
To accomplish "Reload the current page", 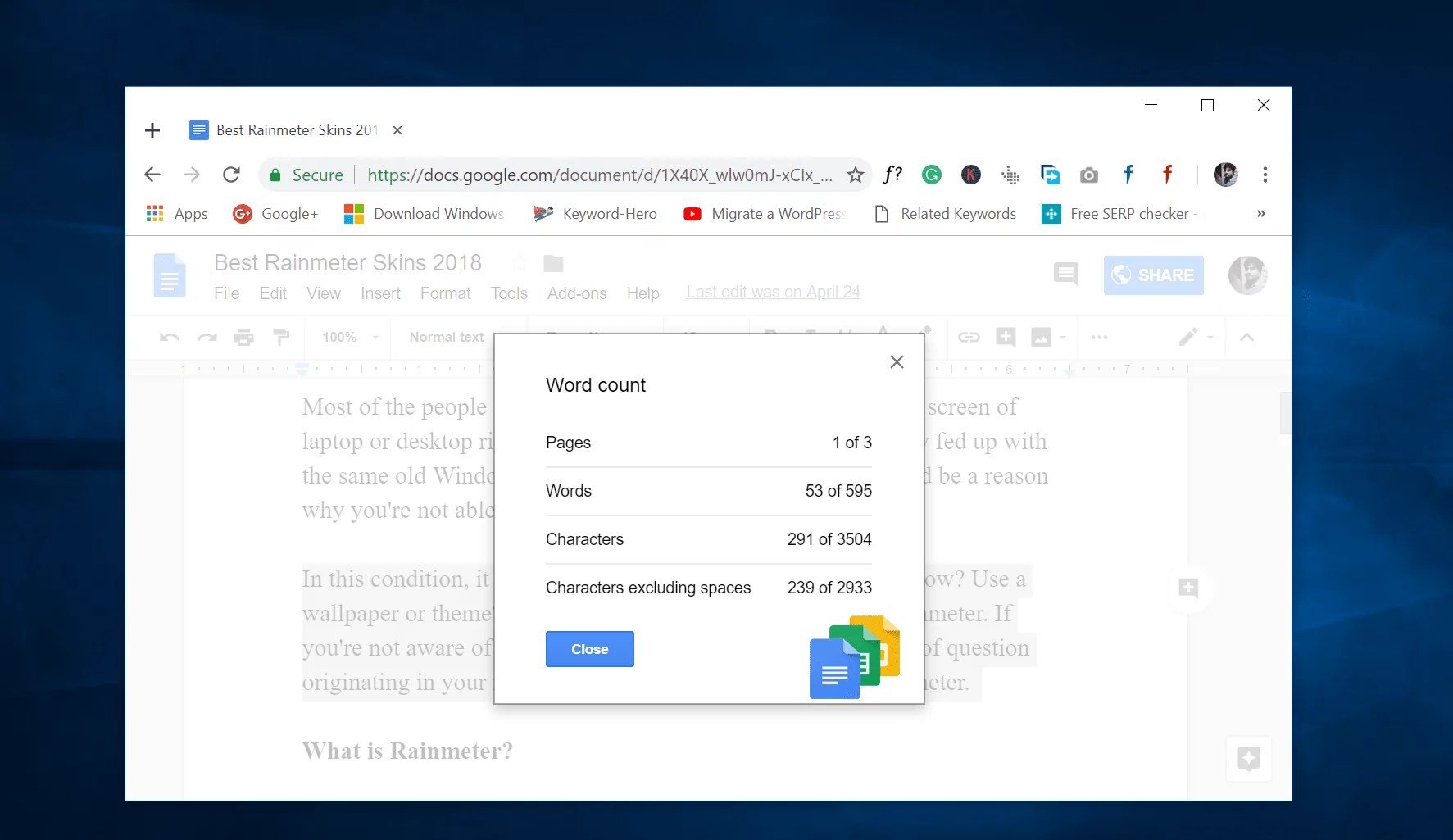I will [232, 175].
